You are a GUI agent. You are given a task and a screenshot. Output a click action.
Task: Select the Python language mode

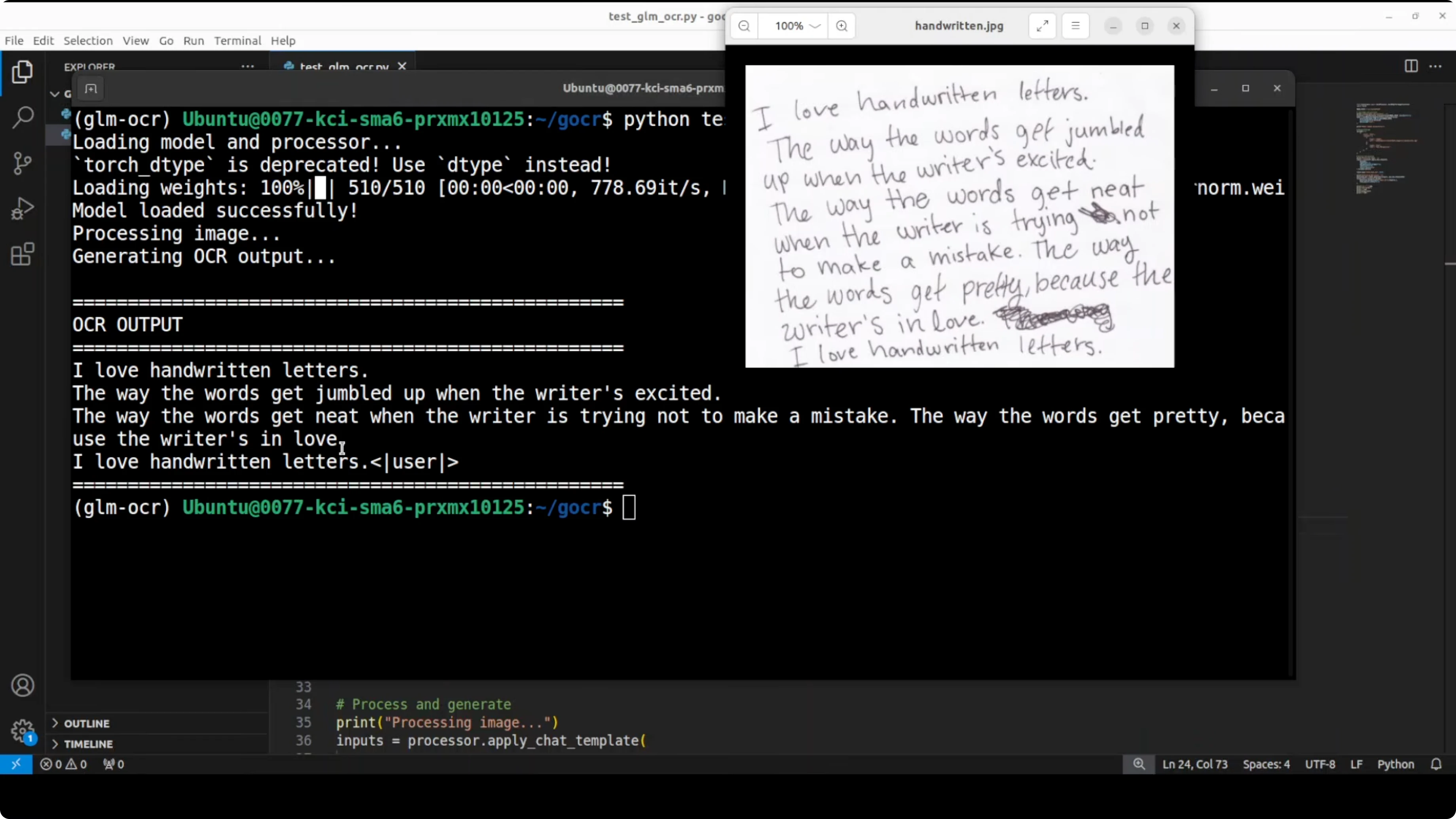pos(1395,764)
